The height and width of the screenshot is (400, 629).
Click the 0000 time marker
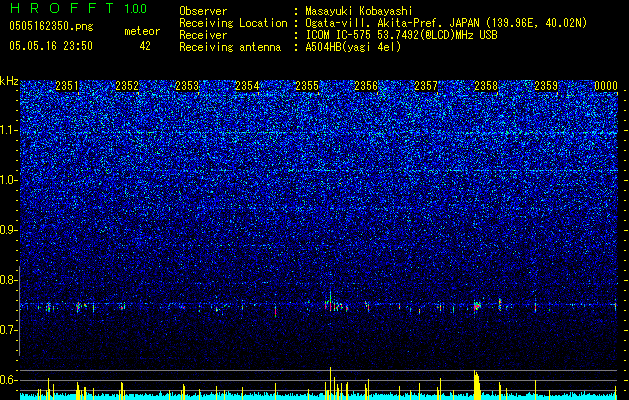(x=606, y=86)
